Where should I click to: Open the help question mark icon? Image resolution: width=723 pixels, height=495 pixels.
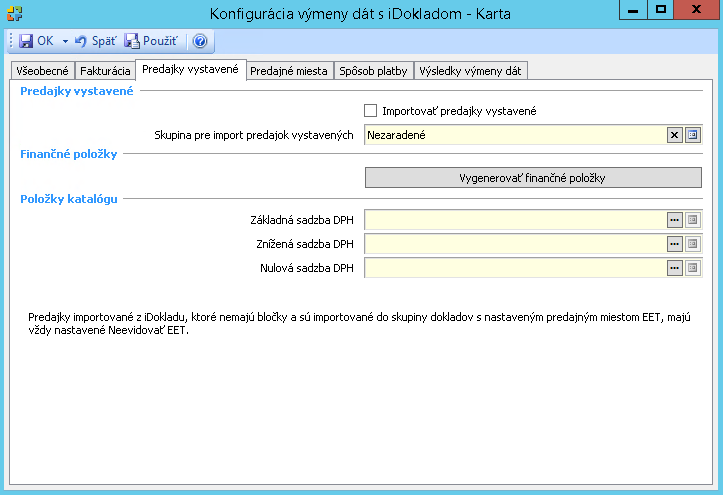tap(199, 41)
